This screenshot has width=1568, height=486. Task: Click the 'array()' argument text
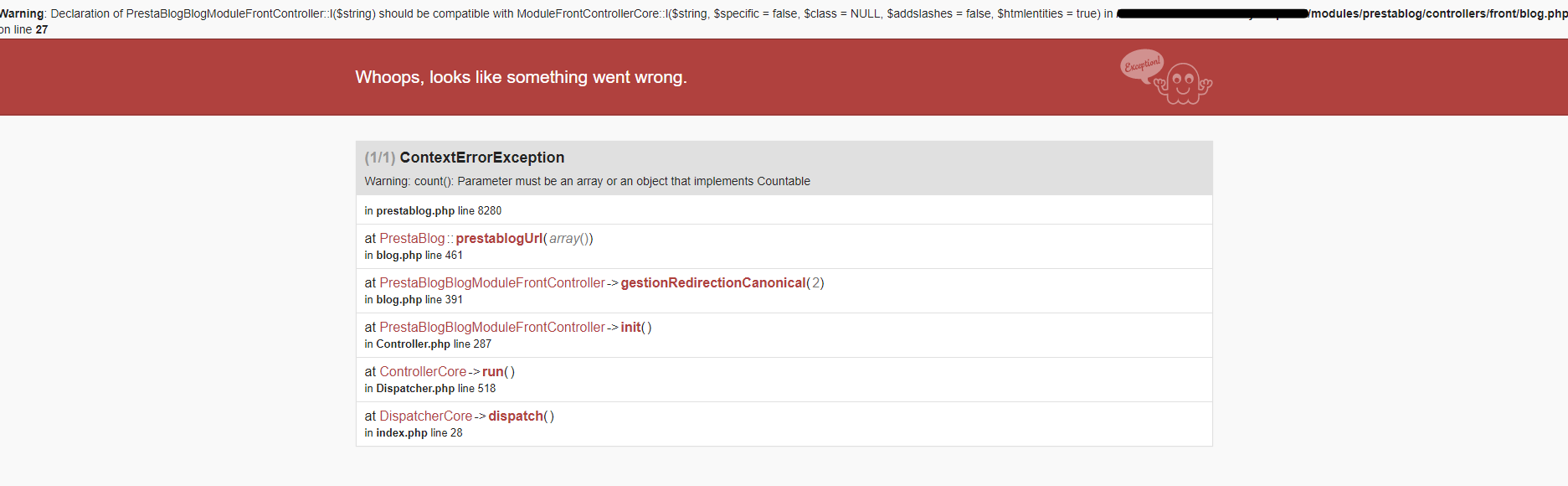pos(568,239)
